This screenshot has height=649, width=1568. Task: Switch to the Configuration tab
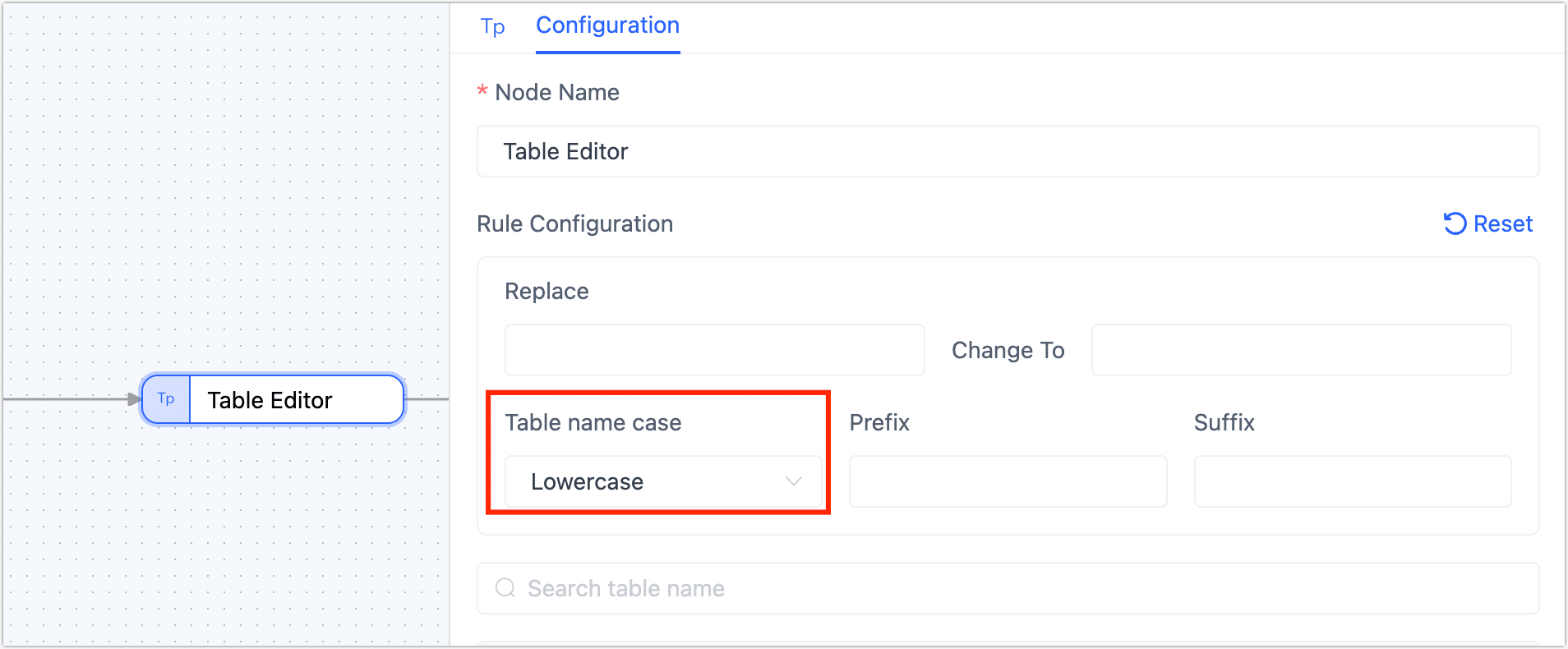tap(607, 25)
